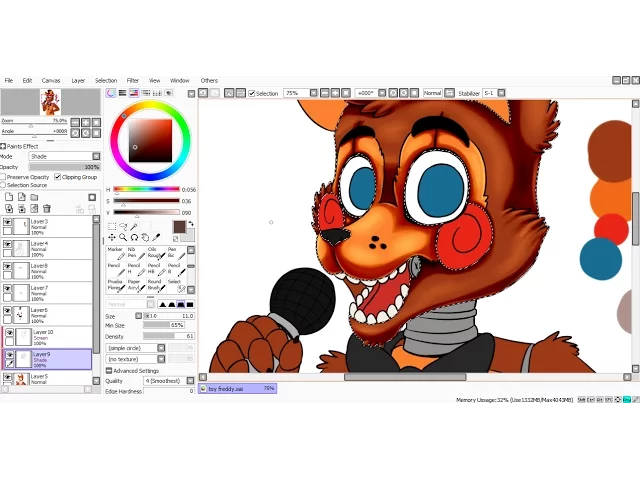The image size is (640, 480).
Task: Adjust the brush Min Size slider
Action: click(164, 325)
